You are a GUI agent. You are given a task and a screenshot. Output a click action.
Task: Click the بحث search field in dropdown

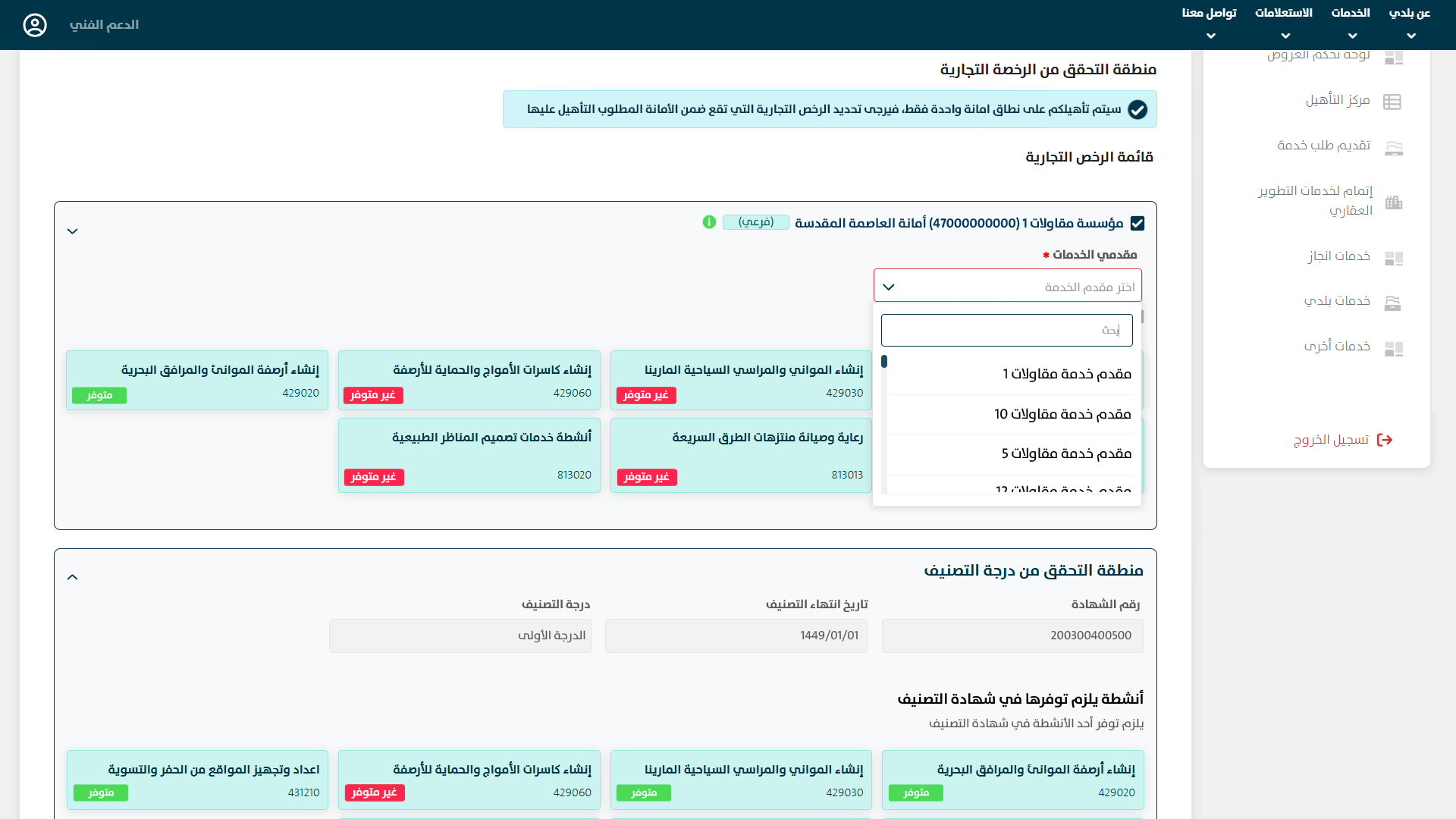1006,331
